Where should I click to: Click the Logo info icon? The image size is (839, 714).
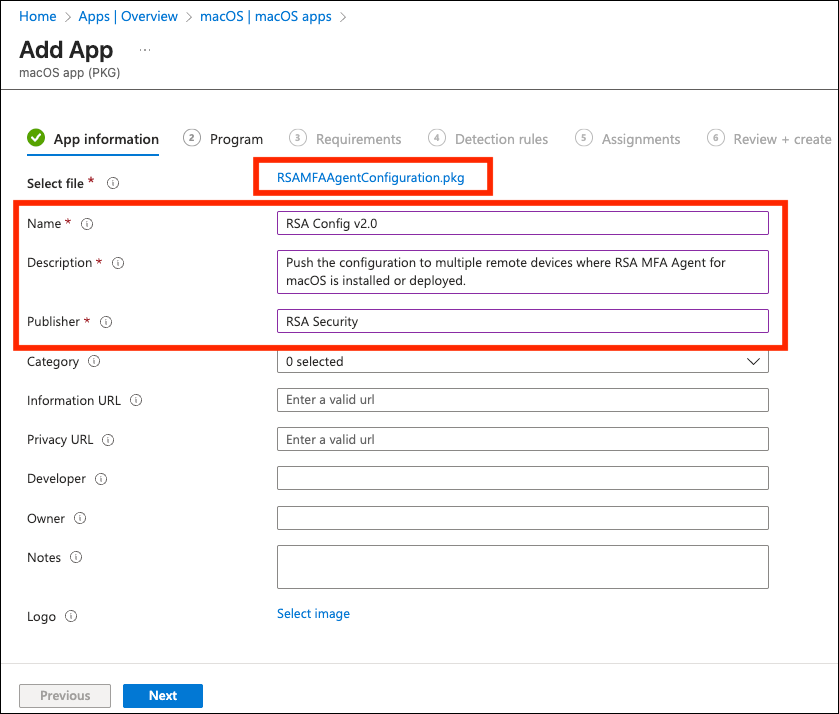point(71,617)
